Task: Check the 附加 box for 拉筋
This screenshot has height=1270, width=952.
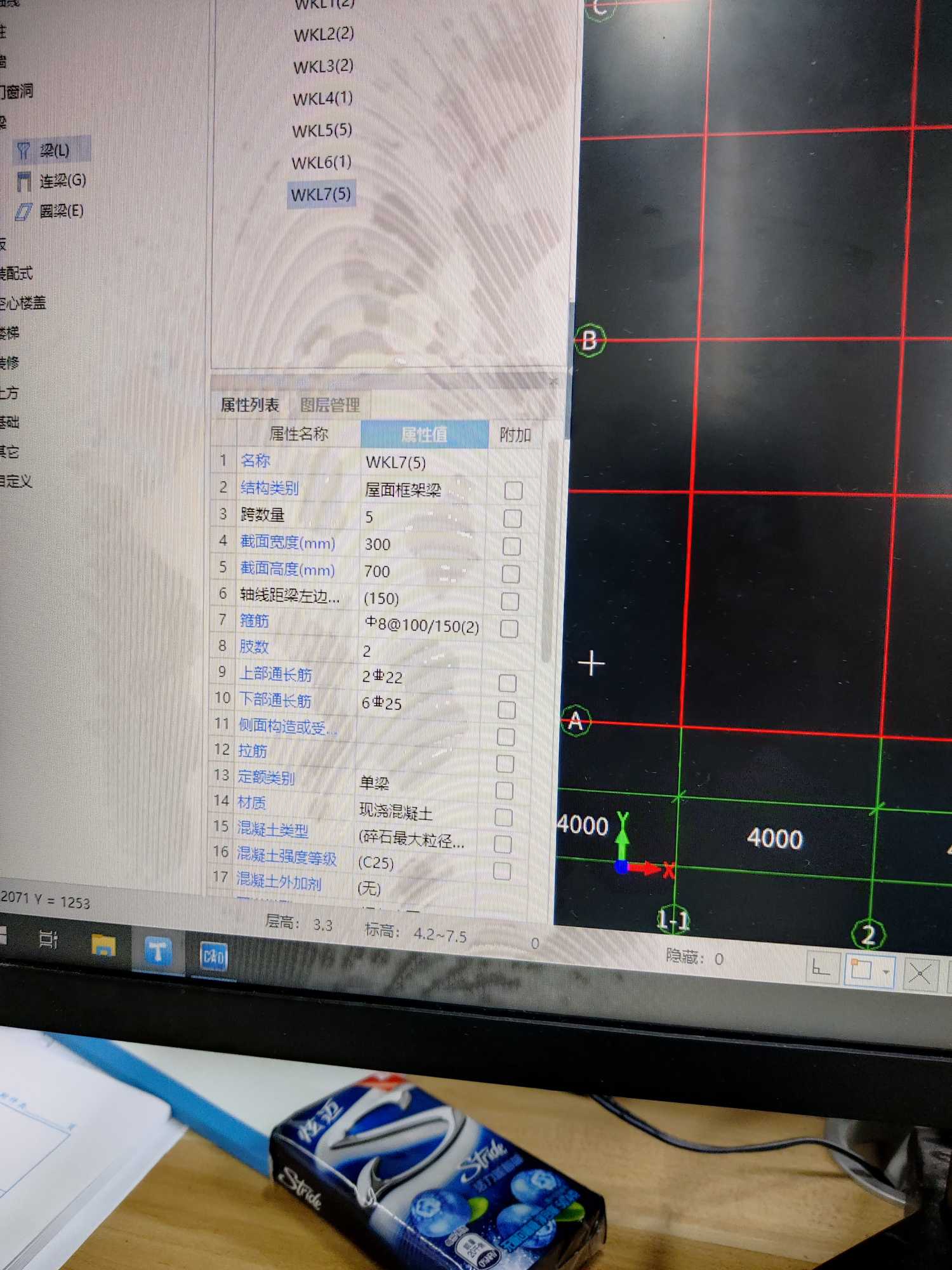Action: tap(505, 764)
